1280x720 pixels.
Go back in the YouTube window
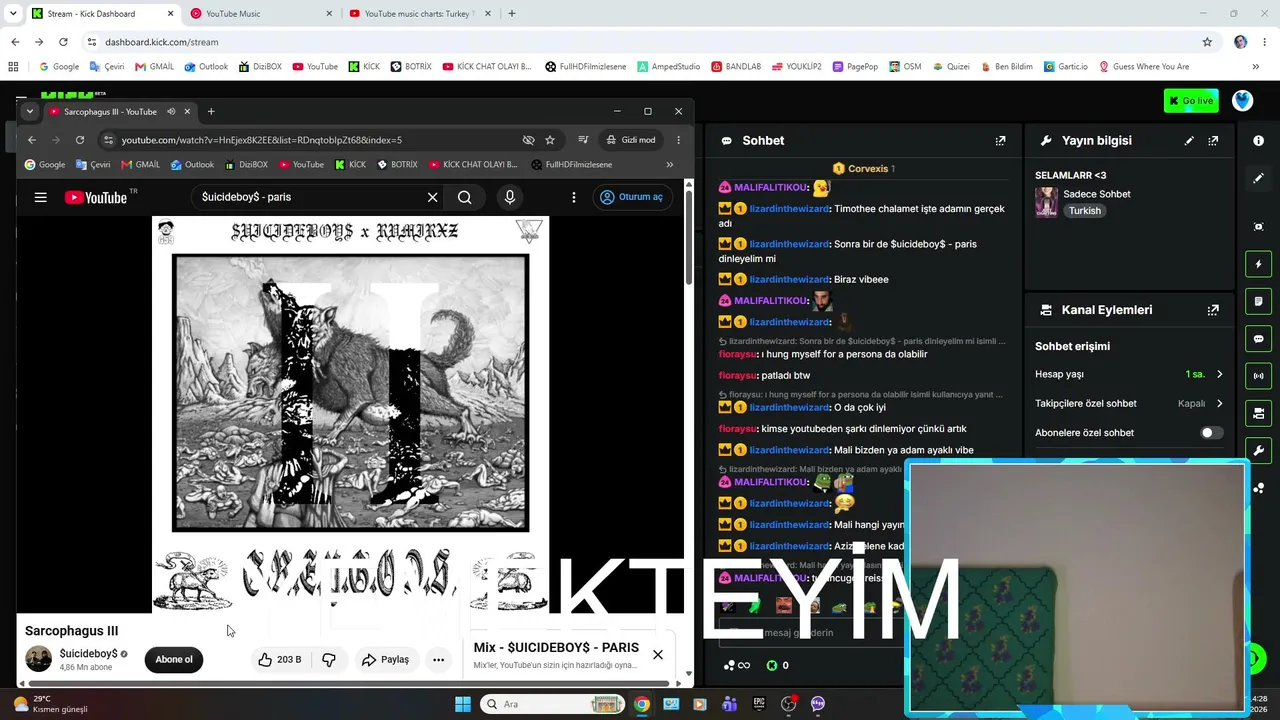pyautogui.click(x=32, y=140)
